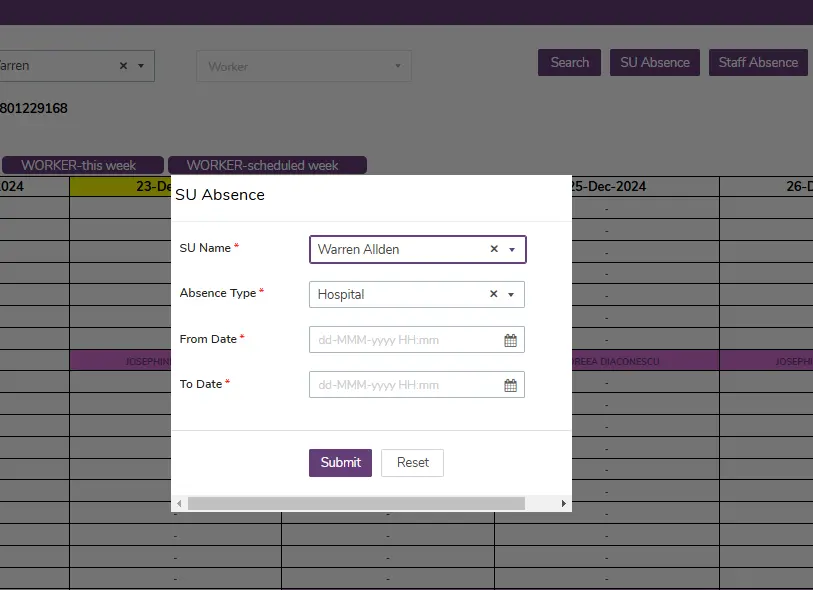
Task: Click the SU Absence button in the header
Action: (x=654, y=62)
